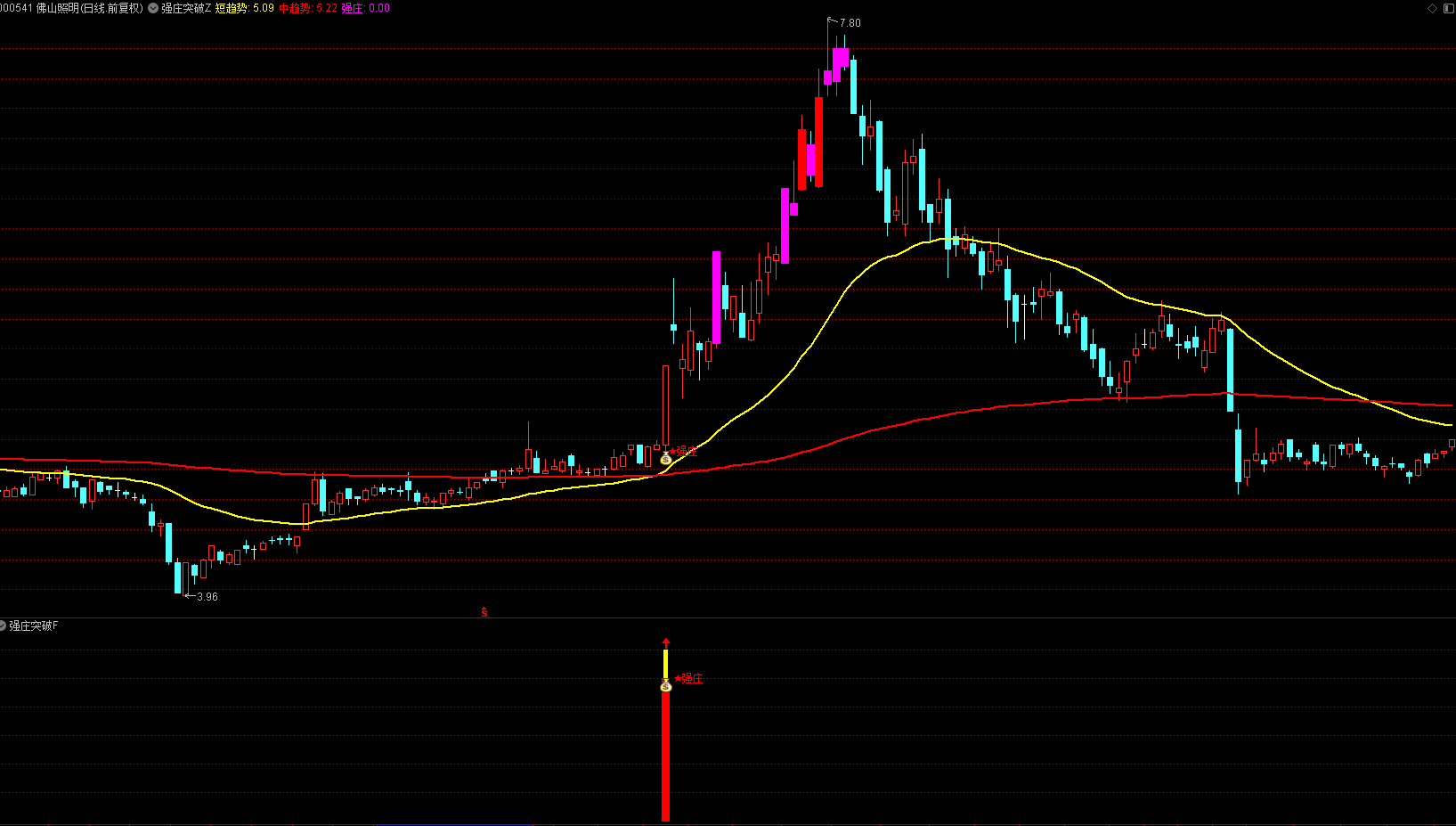Click the 短趋势: 5.09 value
The image size is (1456, 826).
[x=245, y=8]
